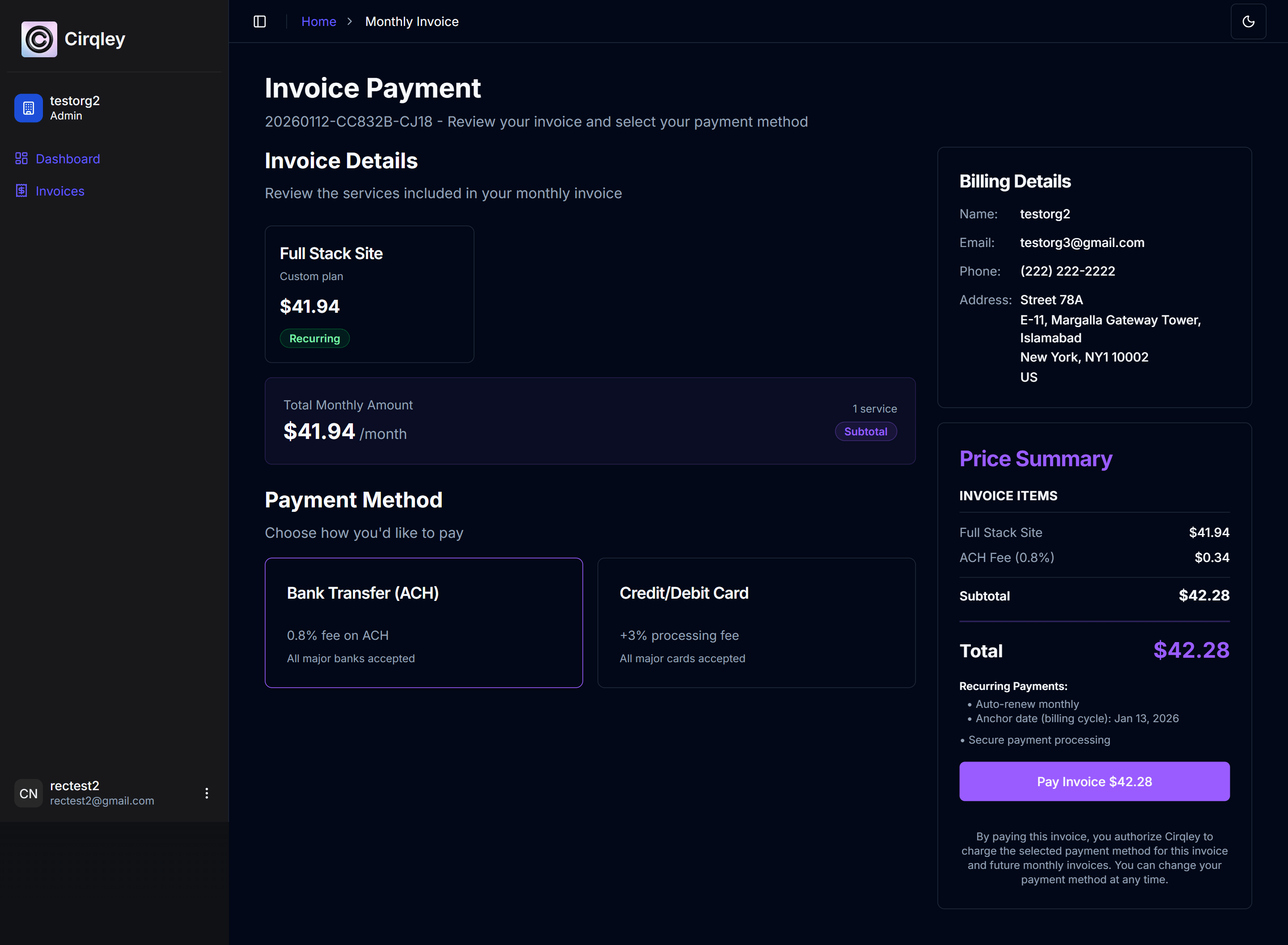The image size is (1288, 945).
Task: Click the $42.28 total amount display
Action: pyautogui.click(x=1191, y=650)
